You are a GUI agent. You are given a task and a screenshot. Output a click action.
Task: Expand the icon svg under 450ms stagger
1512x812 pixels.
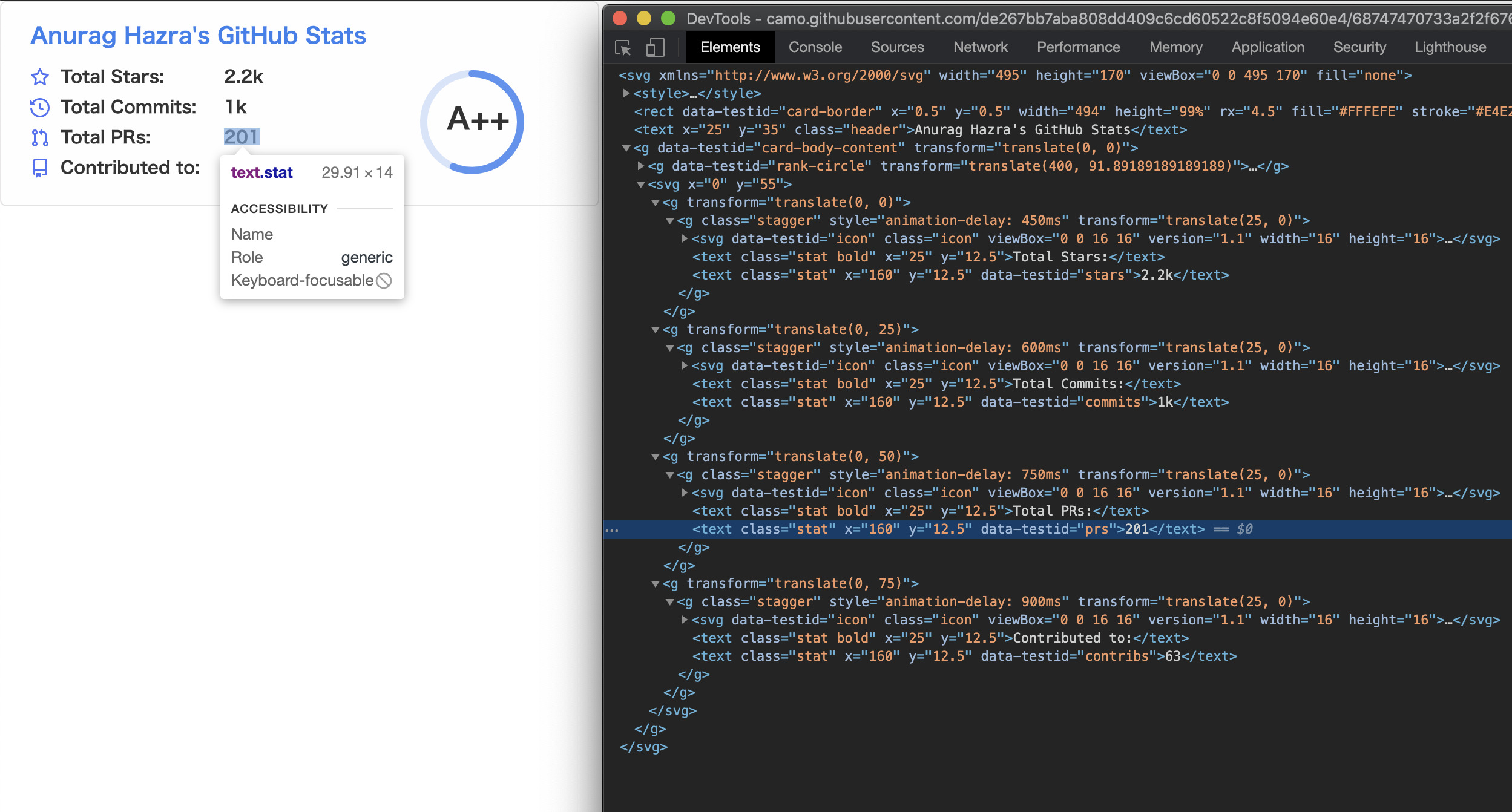pos(685,238)
